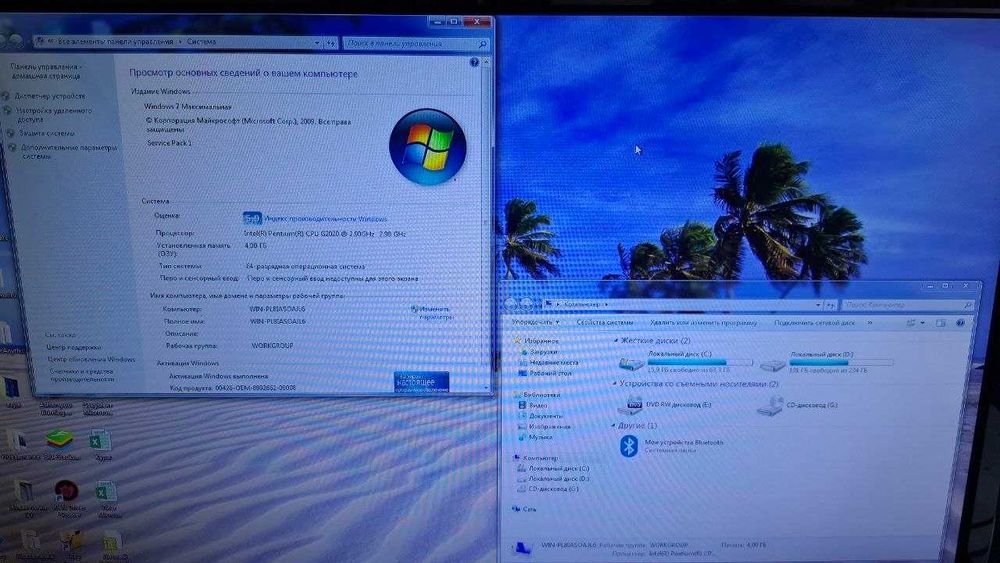Click help icon in System window
1000x563 pixels.
tap(474, 62)
